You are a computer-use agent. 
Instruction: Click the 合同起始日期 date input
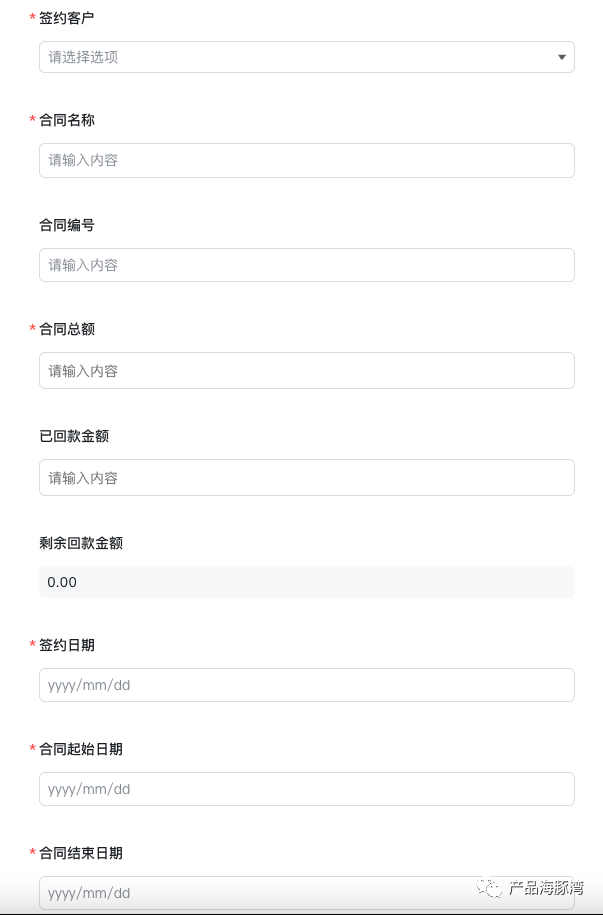click(306, 789)
